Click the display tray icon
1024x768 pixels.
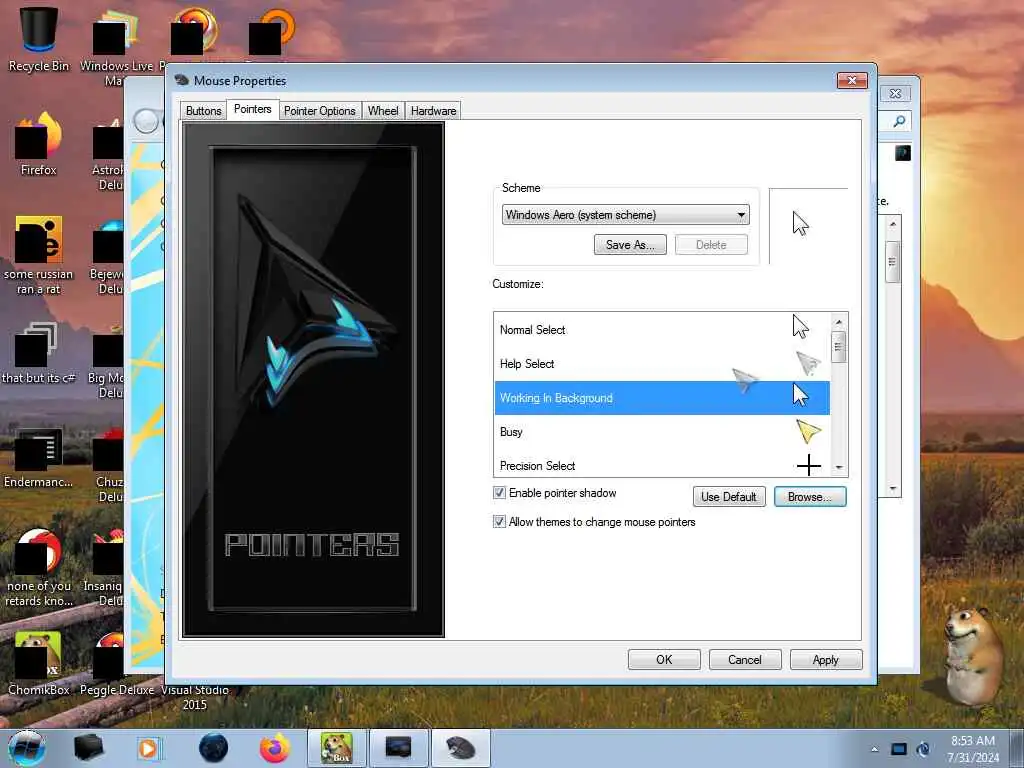(x=899, y=749)
